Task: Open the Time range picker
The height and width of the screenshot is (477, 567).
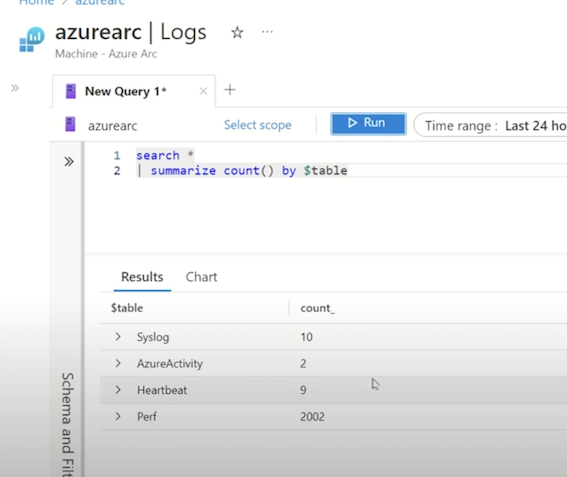Action: pyautogui.click(x=491, y=125)
